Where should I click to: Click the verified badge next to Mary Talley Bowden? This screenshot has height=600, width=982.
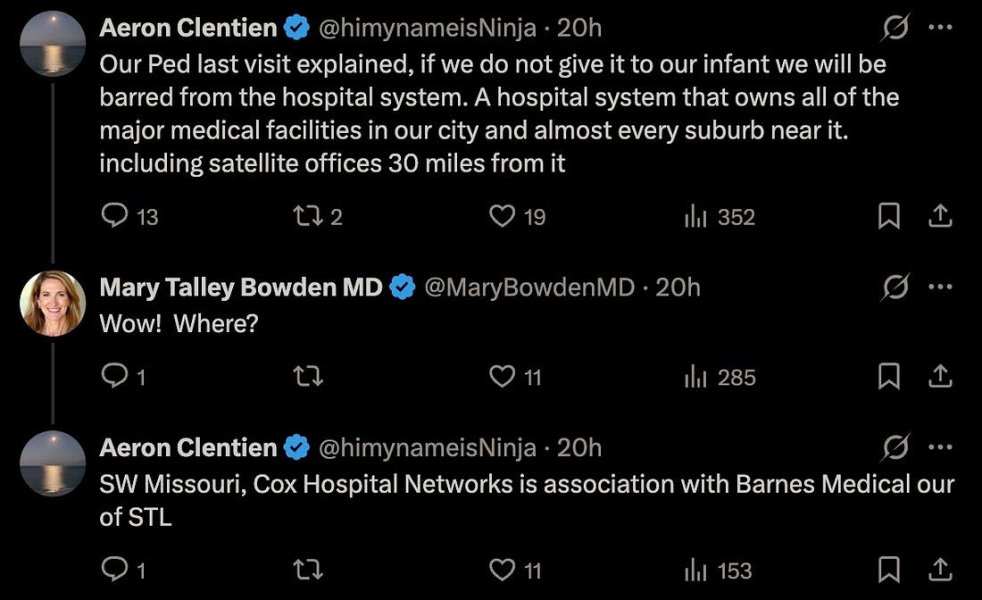(x=403, y=287)
